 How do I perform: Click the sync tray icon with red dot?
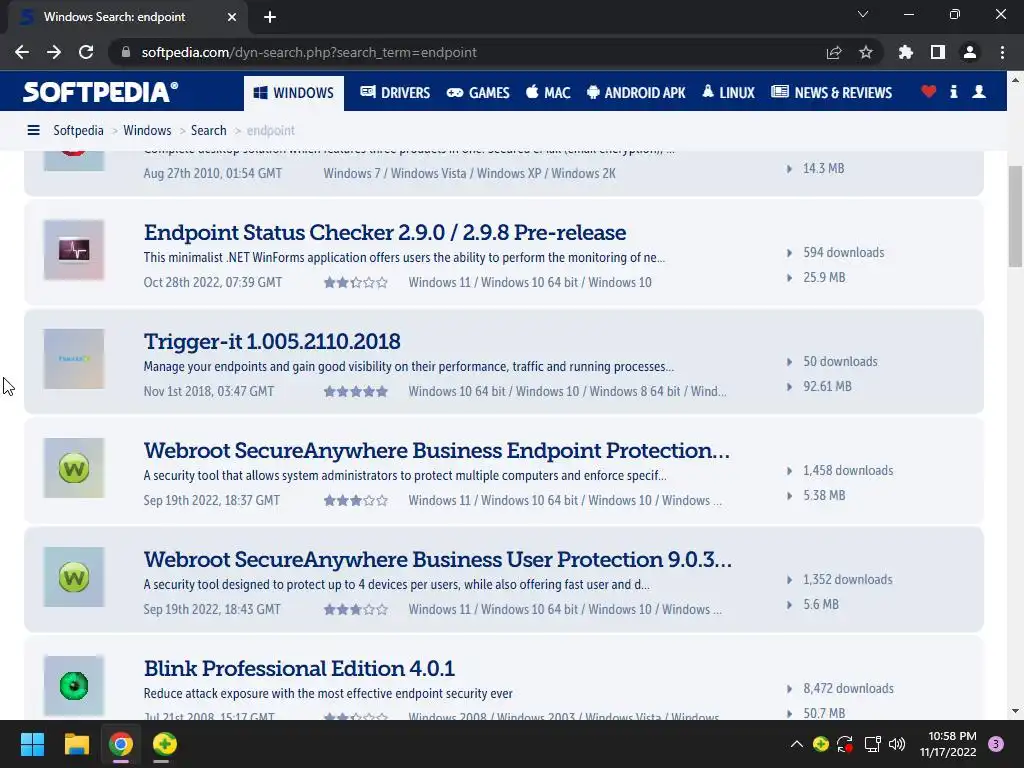(845, 744)
